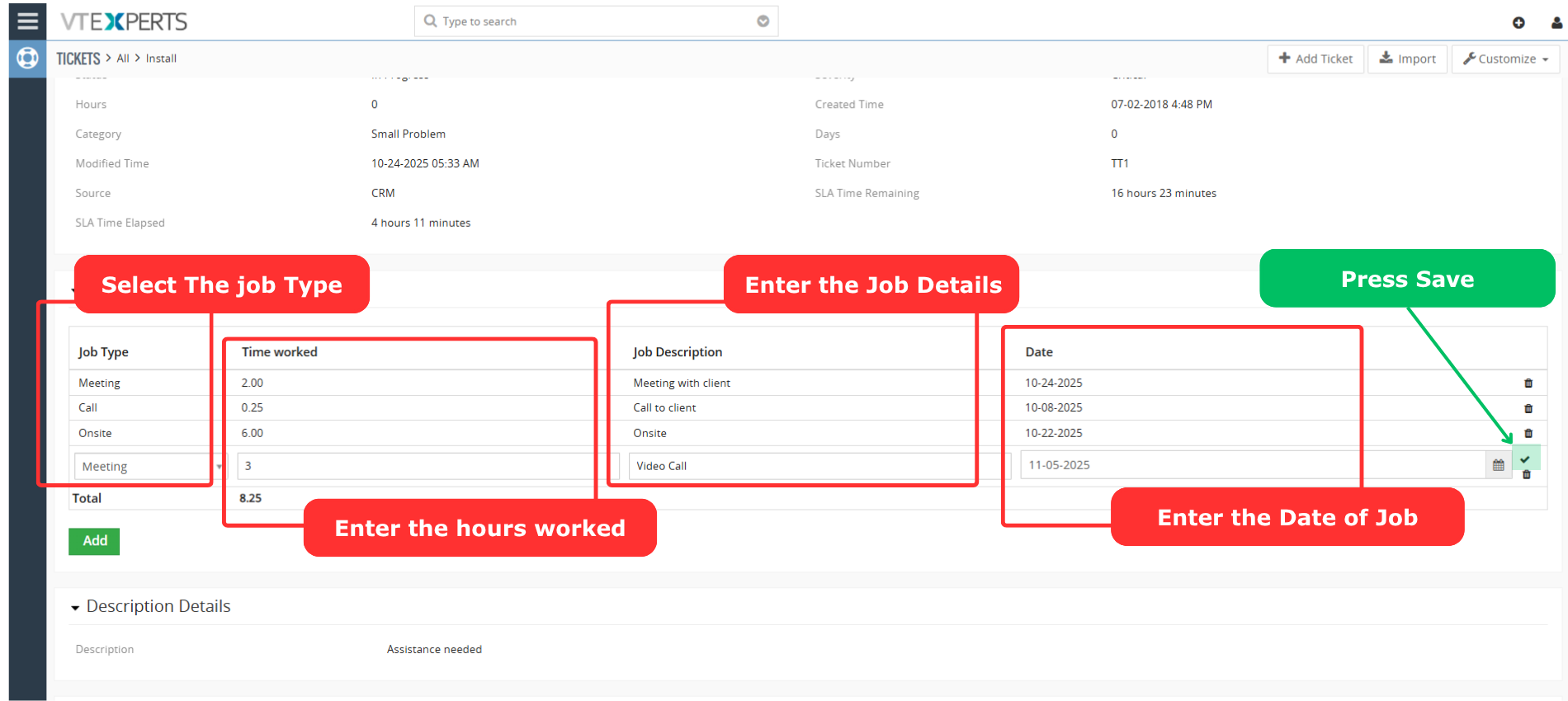
Task: Delete the Meeting with client row
Action: pos(1528,383)
